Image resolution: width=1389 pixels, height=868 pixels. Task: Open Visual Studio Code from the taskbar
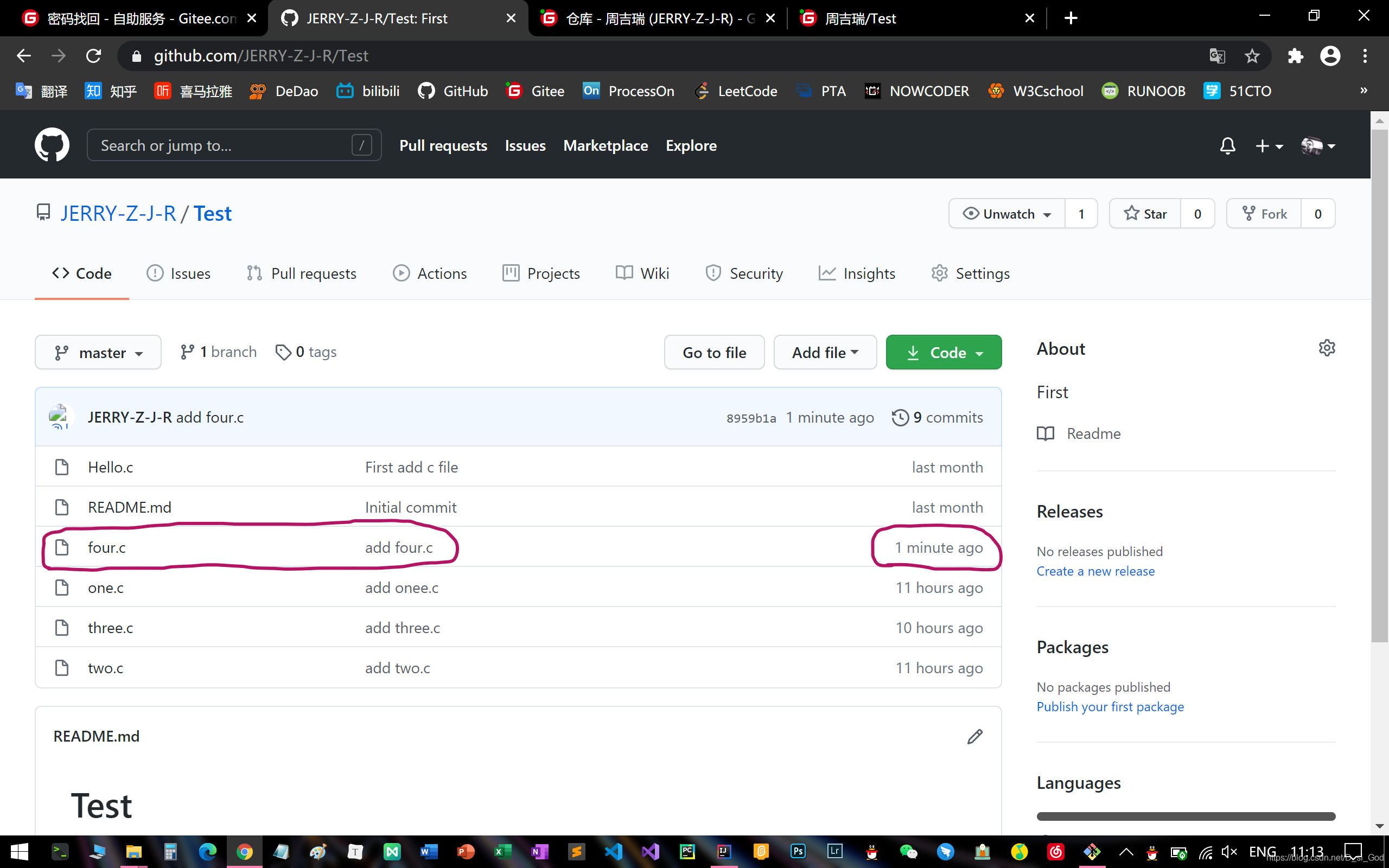coord(613,851)
